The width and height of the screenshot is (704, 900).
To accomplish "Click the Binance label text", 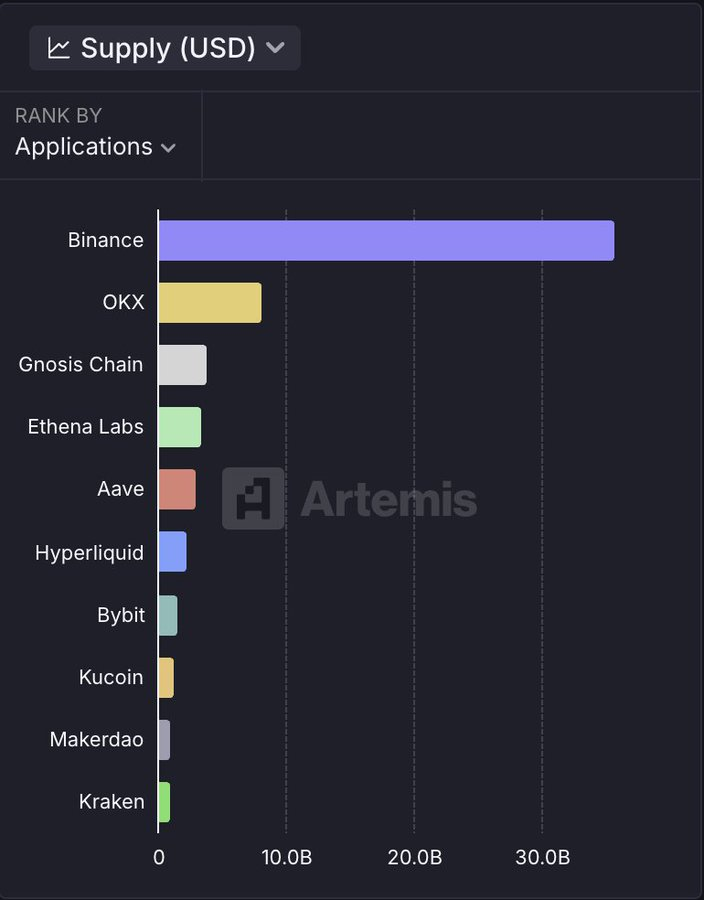I will (x=105, y=240).
